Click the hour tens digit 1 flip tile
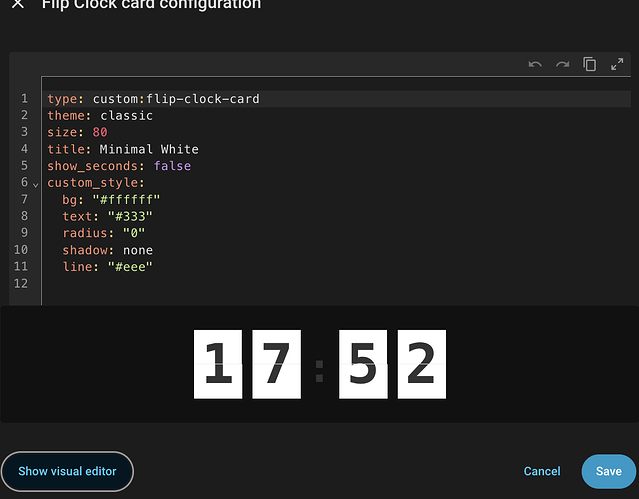The image size is (639, 499). (218, 364)
